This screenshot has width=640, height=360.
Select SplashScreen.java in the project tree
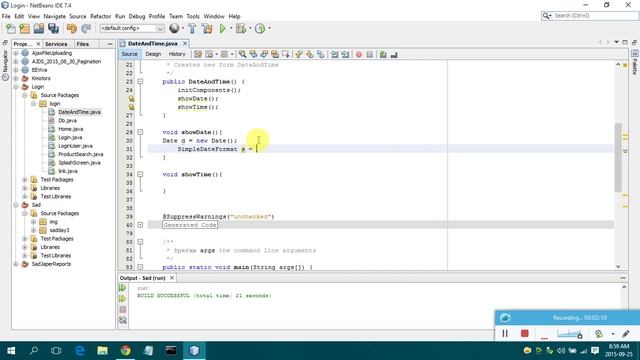[x=79, y=163]
